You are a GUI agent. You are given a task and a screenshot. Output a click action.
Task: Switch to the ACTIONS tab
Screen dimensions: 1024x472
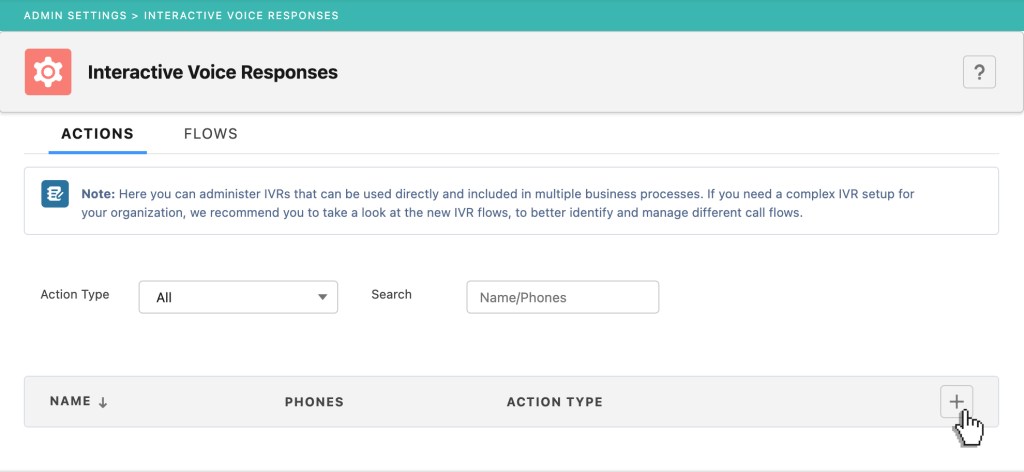coord(97,134)
